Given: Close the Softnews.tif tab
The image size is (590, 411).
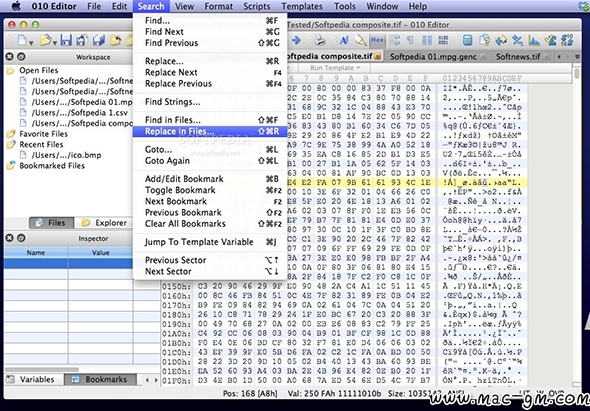Looking at the screenshot, I should click(x=547, y=57).
